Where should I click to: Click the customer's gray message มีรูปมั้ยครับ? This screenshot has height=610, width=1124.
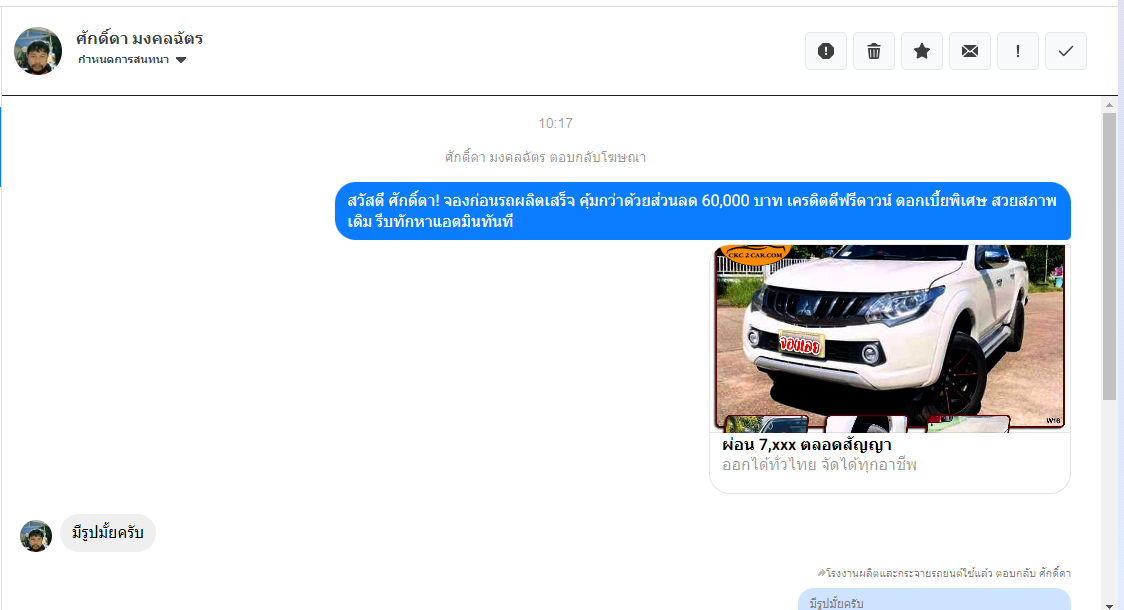[108, 534]
